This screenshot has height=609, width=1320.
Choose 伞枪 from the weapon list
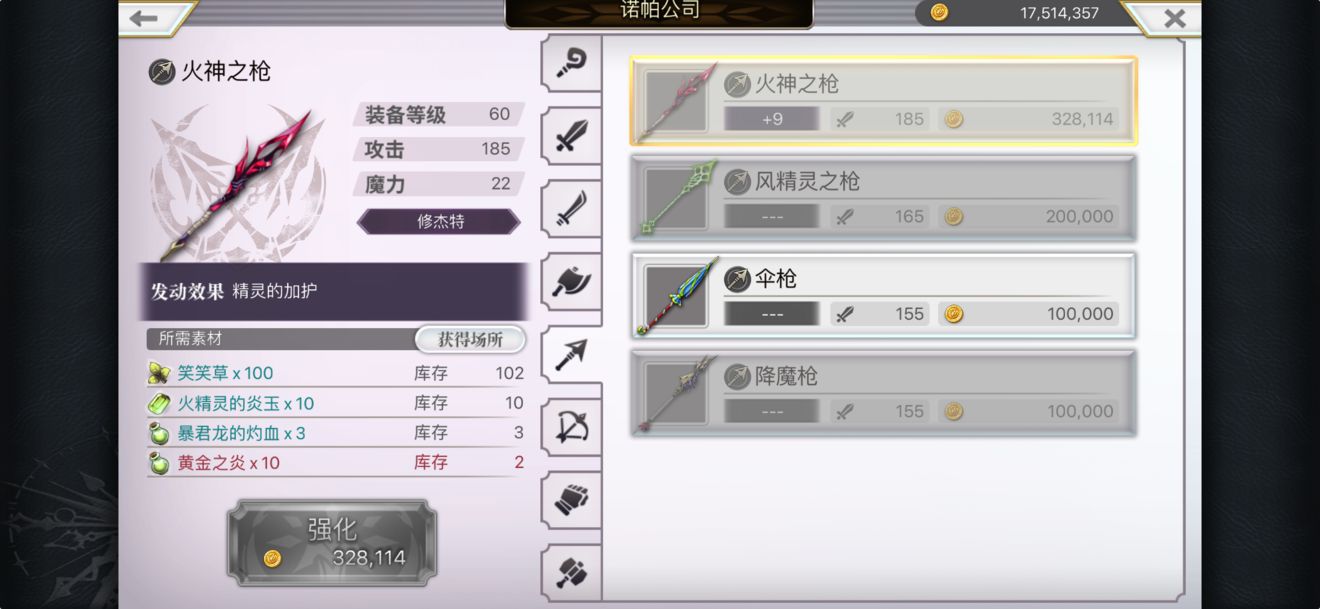tap(883, 296)
